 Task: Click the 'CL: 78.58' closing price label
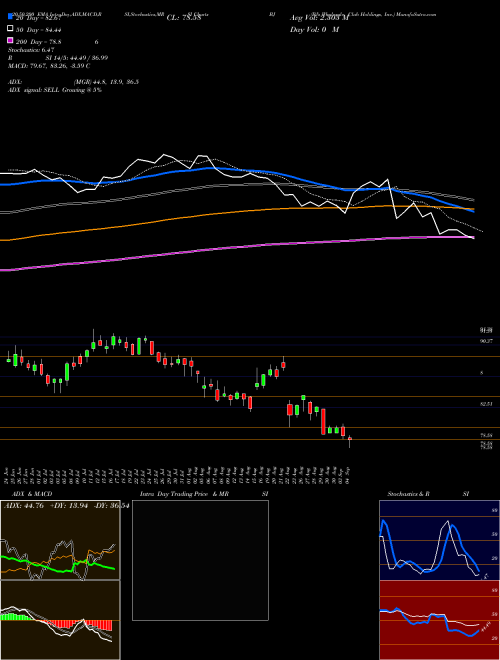tap(184, 18)
